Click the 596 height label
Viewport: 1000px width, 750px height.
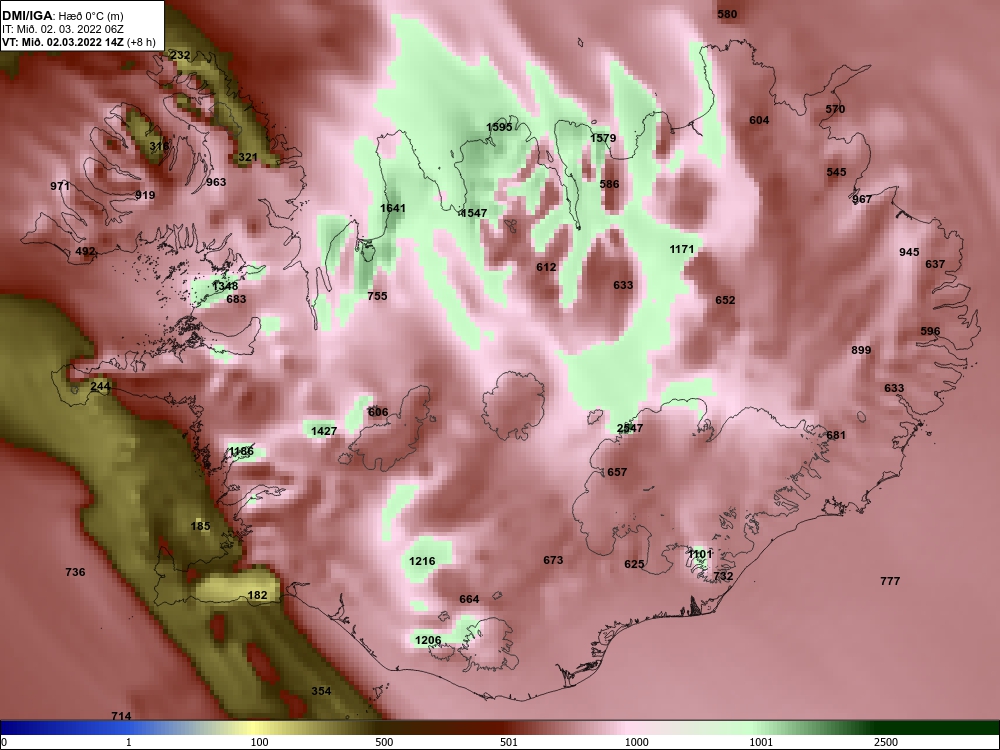click(930, 332)
